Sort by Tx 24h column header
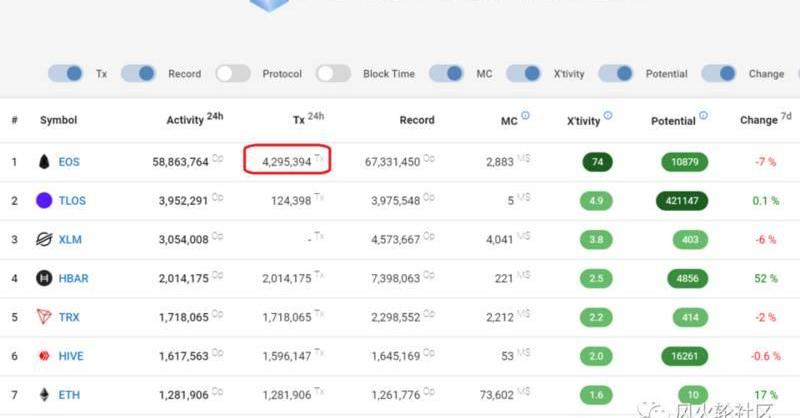 309,119
